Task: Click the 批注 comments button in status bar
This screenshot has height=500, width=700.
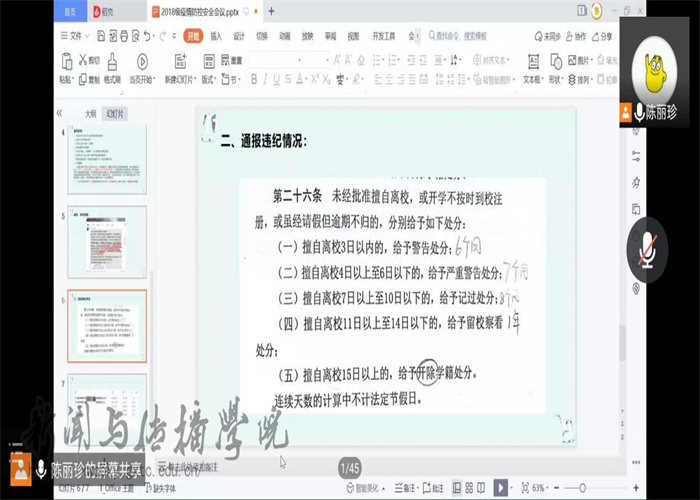Action: click(x=433, y=488)
